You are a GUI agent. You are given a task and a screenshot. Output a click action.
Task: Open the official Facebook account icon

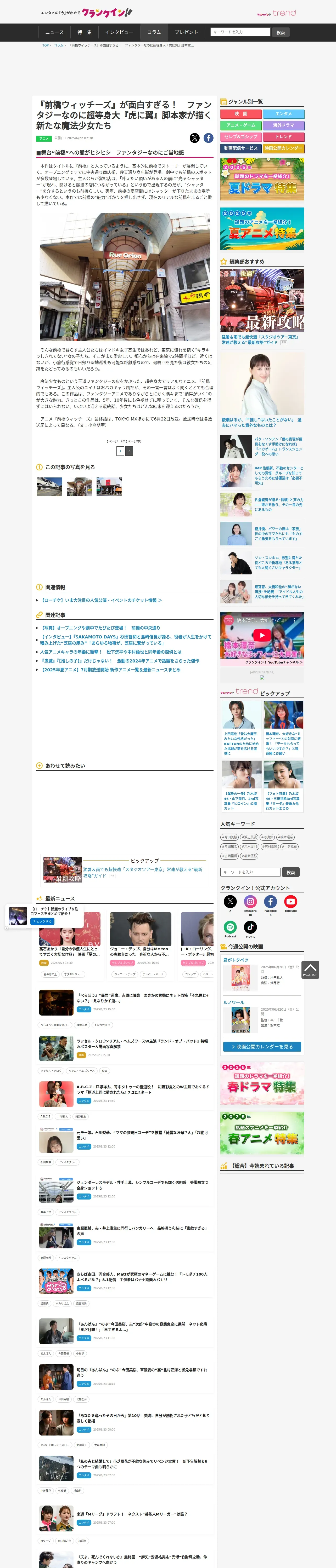[271, 902]
